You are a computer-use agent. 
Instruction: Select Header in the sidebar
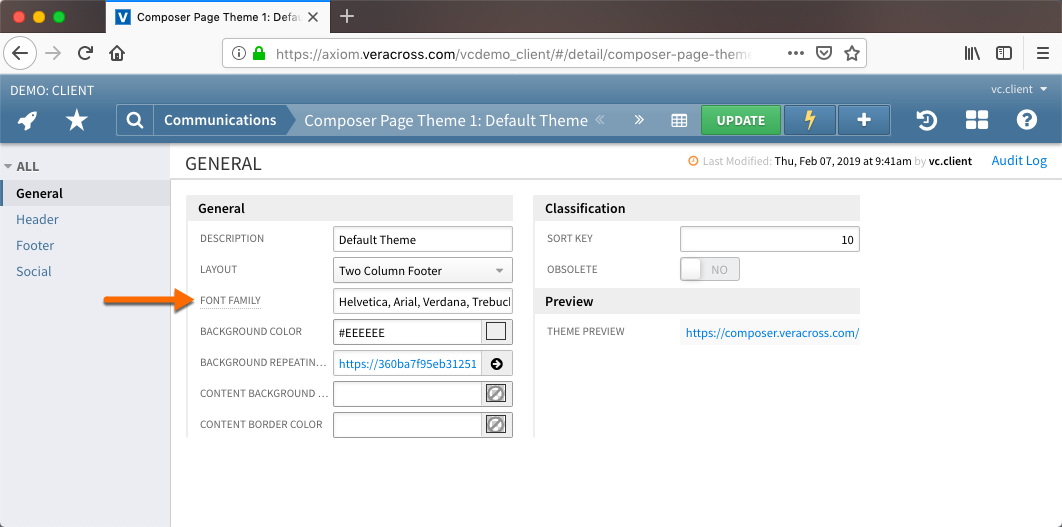38,219
